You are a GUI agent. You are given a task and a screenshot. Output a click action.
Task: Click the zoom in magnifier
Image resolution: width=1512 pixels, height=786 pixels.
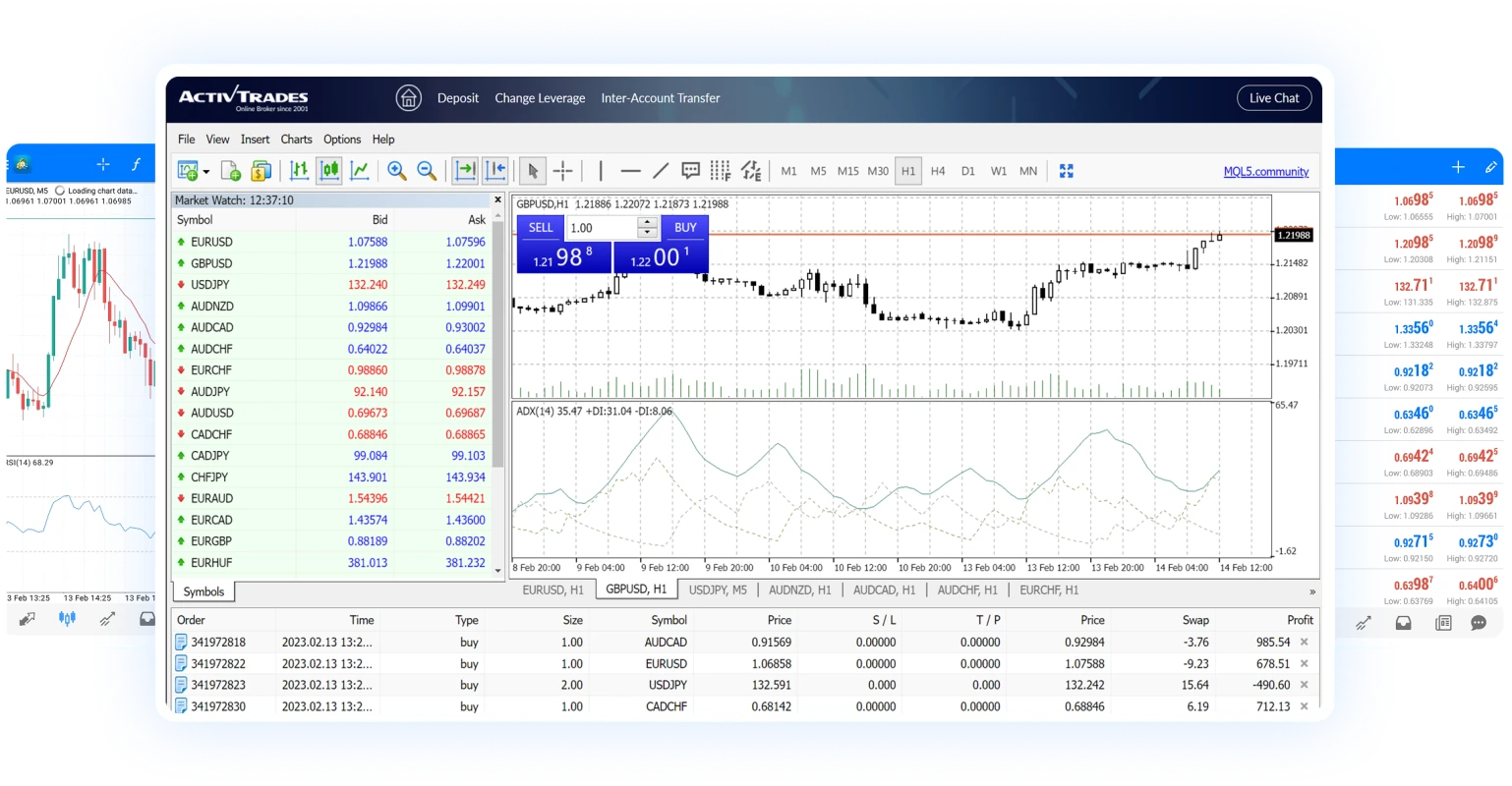point(397,171)
